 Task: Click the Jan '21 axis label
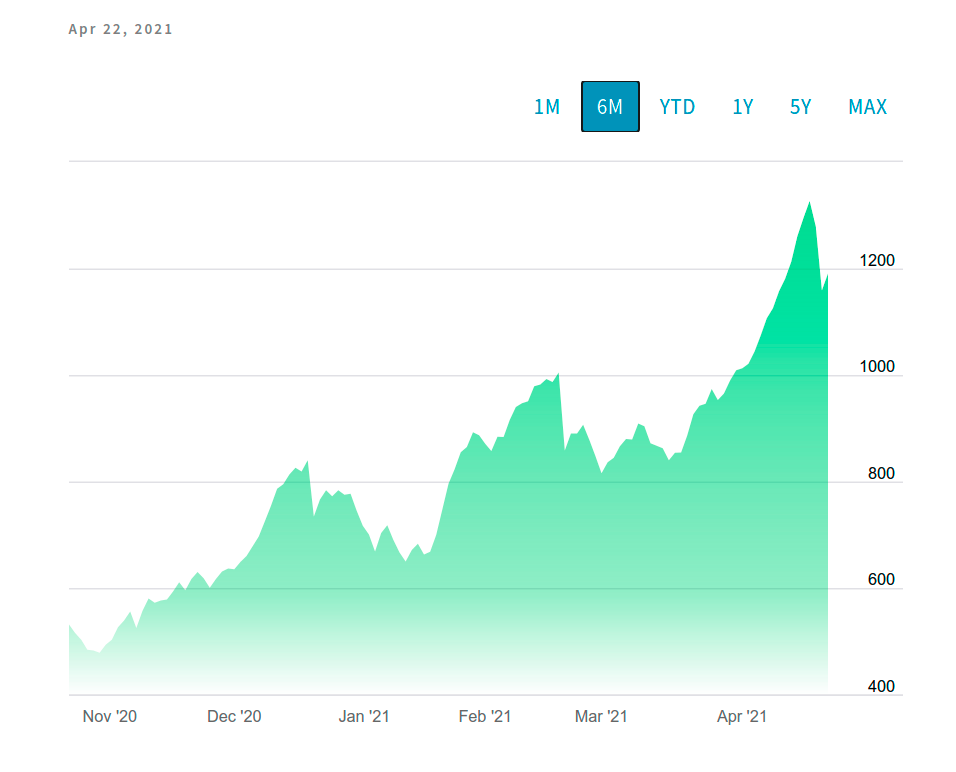pos(364,716)
